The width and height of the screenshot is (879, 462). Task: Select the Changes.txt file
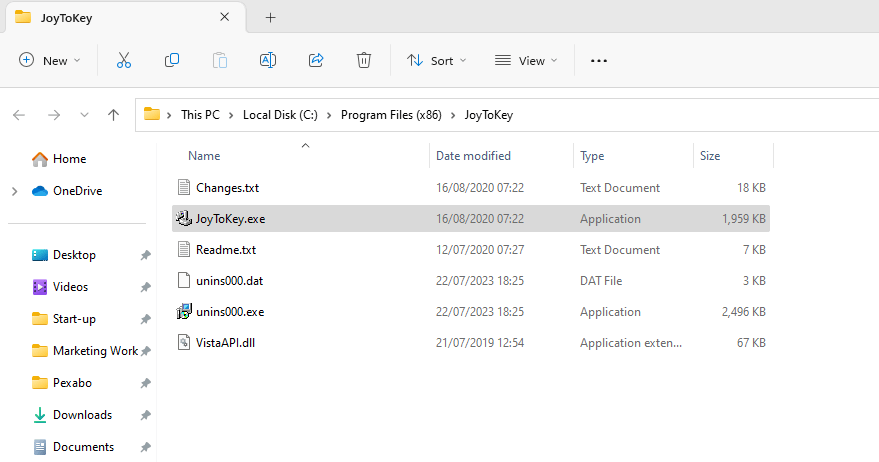(471, 188)
